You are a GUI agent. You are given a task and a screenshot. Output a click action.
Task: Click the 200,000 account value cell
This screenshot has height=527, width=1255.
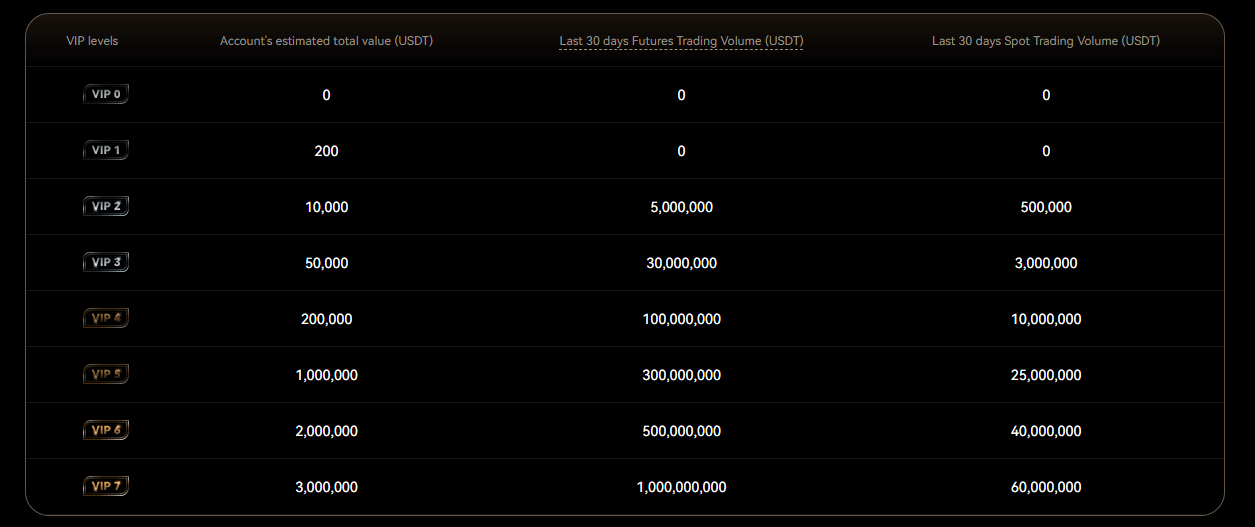(326, 319)
